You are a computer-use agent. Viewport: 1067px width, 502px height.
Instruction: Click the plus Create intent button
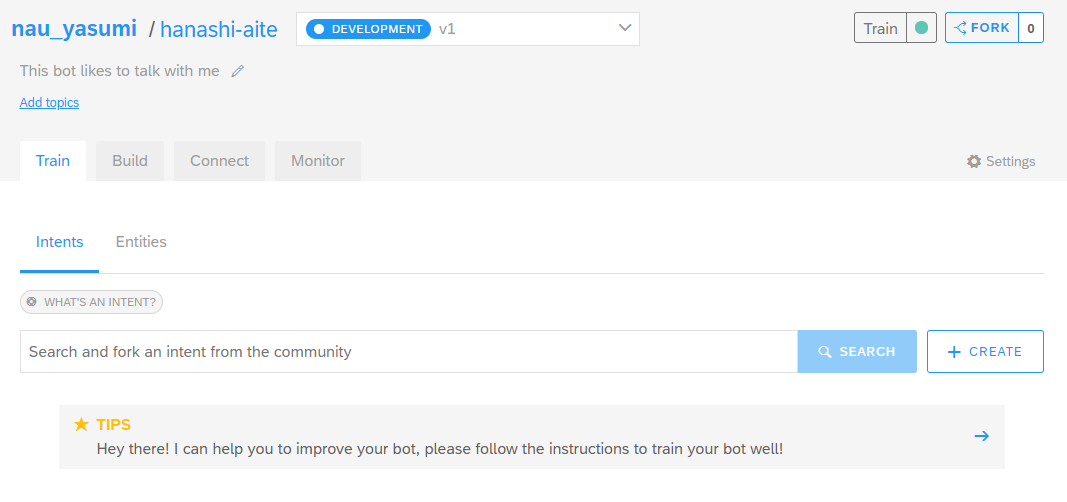click(x=984, y=352)
